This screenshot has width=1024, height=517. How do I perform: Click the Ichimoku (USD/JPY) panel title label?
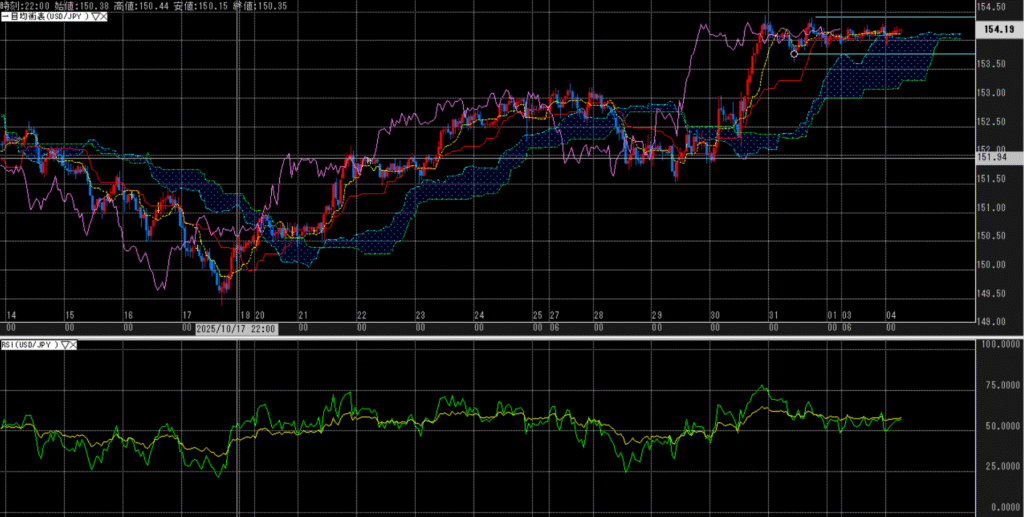[x=43, y=17]
